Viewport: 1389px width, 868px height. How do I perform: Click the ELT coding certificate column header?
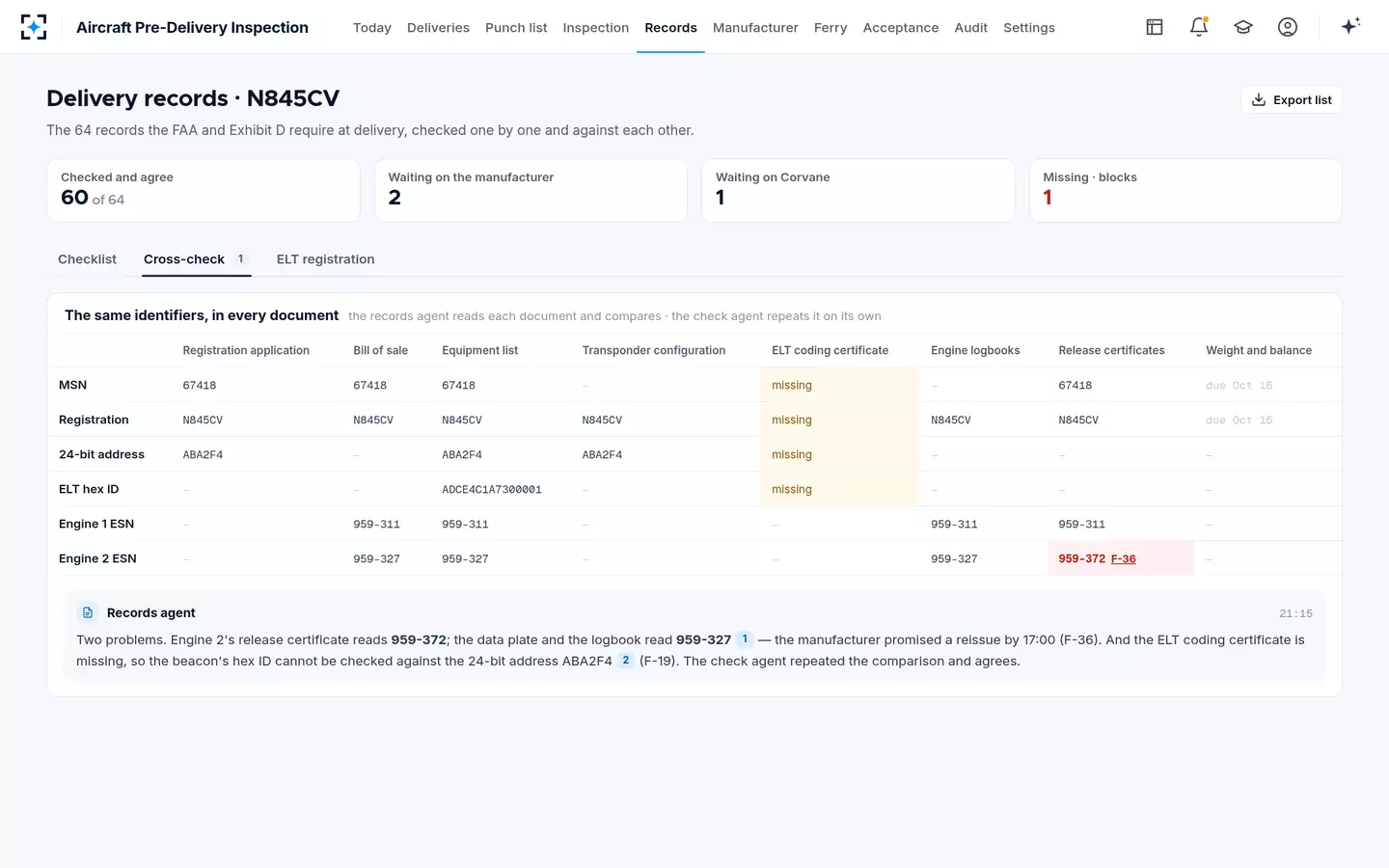point(830,350)
